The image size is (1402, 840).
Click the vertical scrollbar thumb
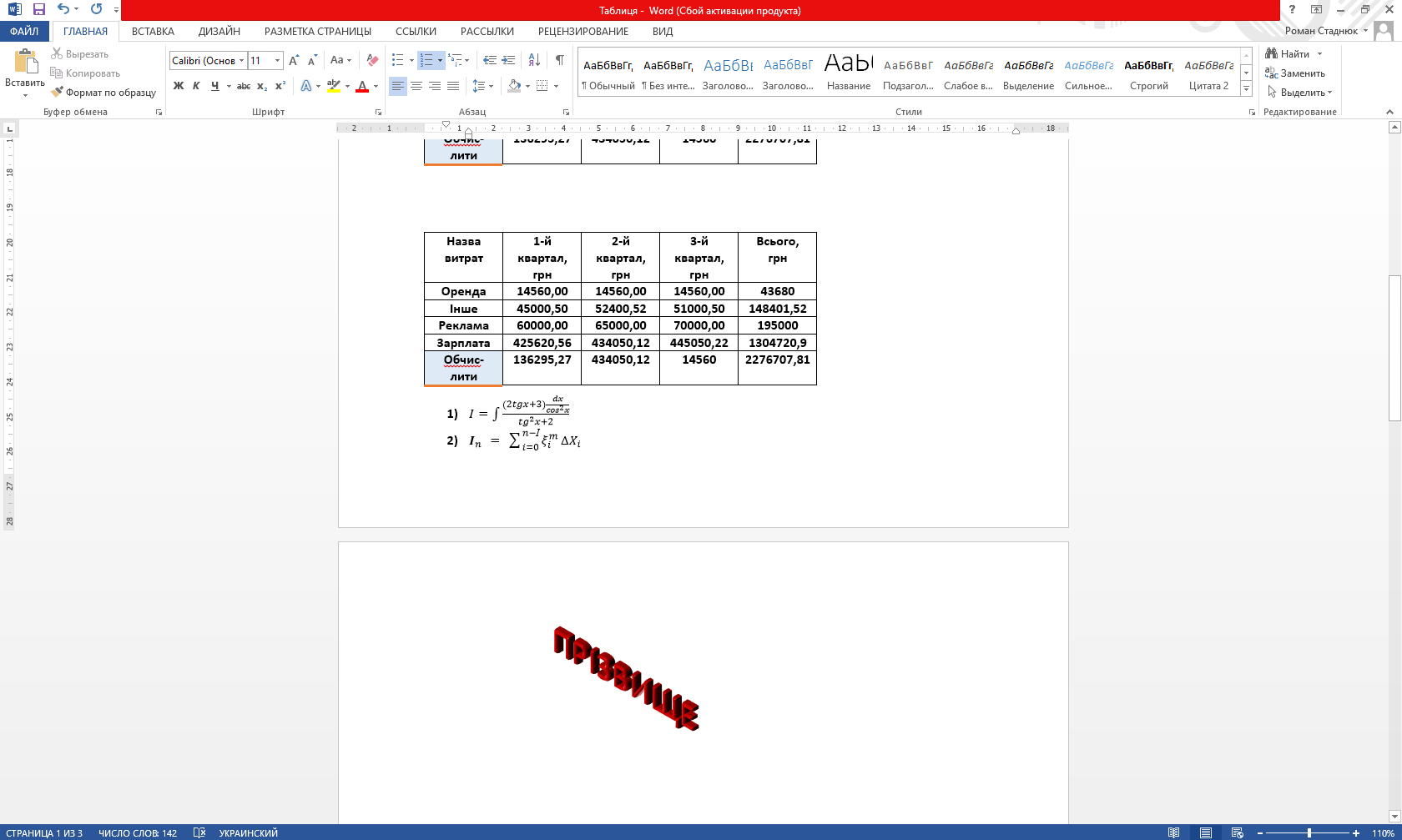click(1394, 348)
